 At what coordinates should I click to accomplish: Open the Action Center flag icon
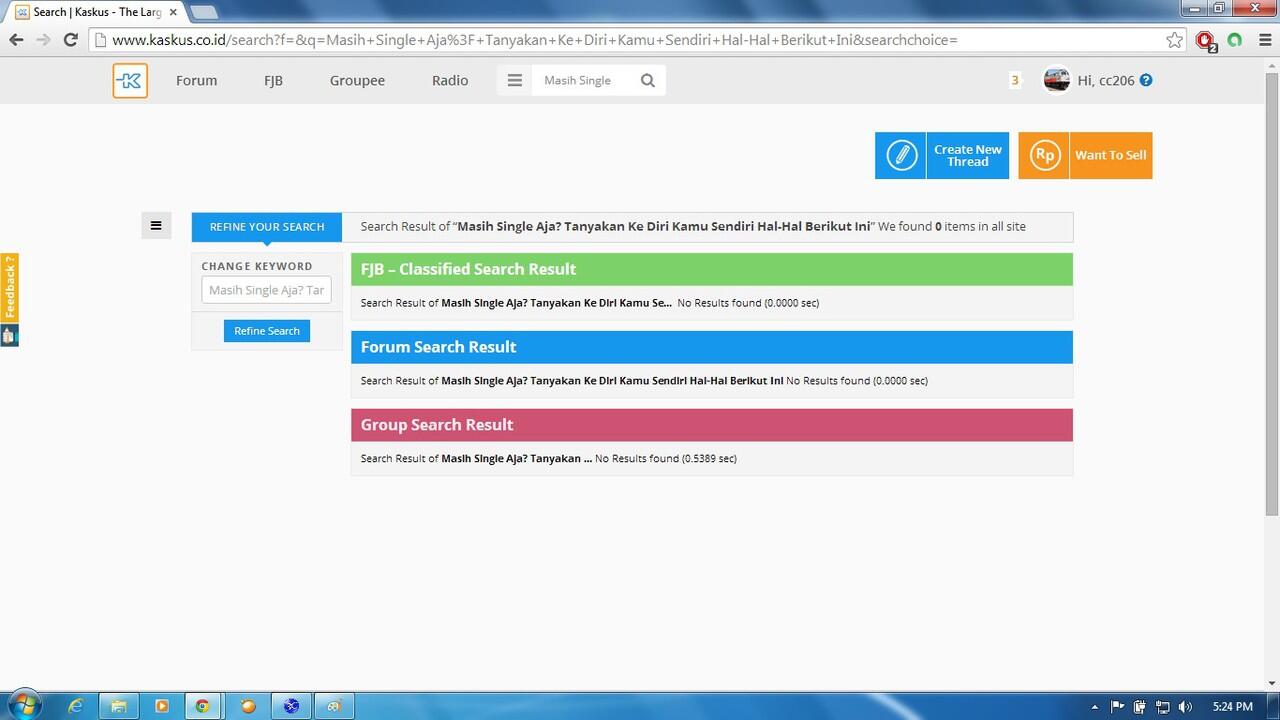(x=1118, y=707)
